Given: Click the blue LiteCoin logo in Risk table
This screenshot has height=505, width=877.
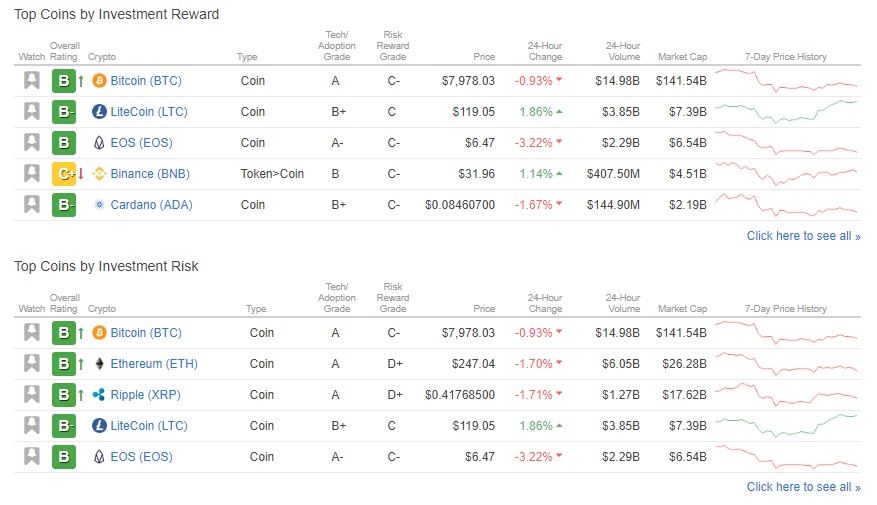Looking at the screenshot, I should (x=99, y=426).
